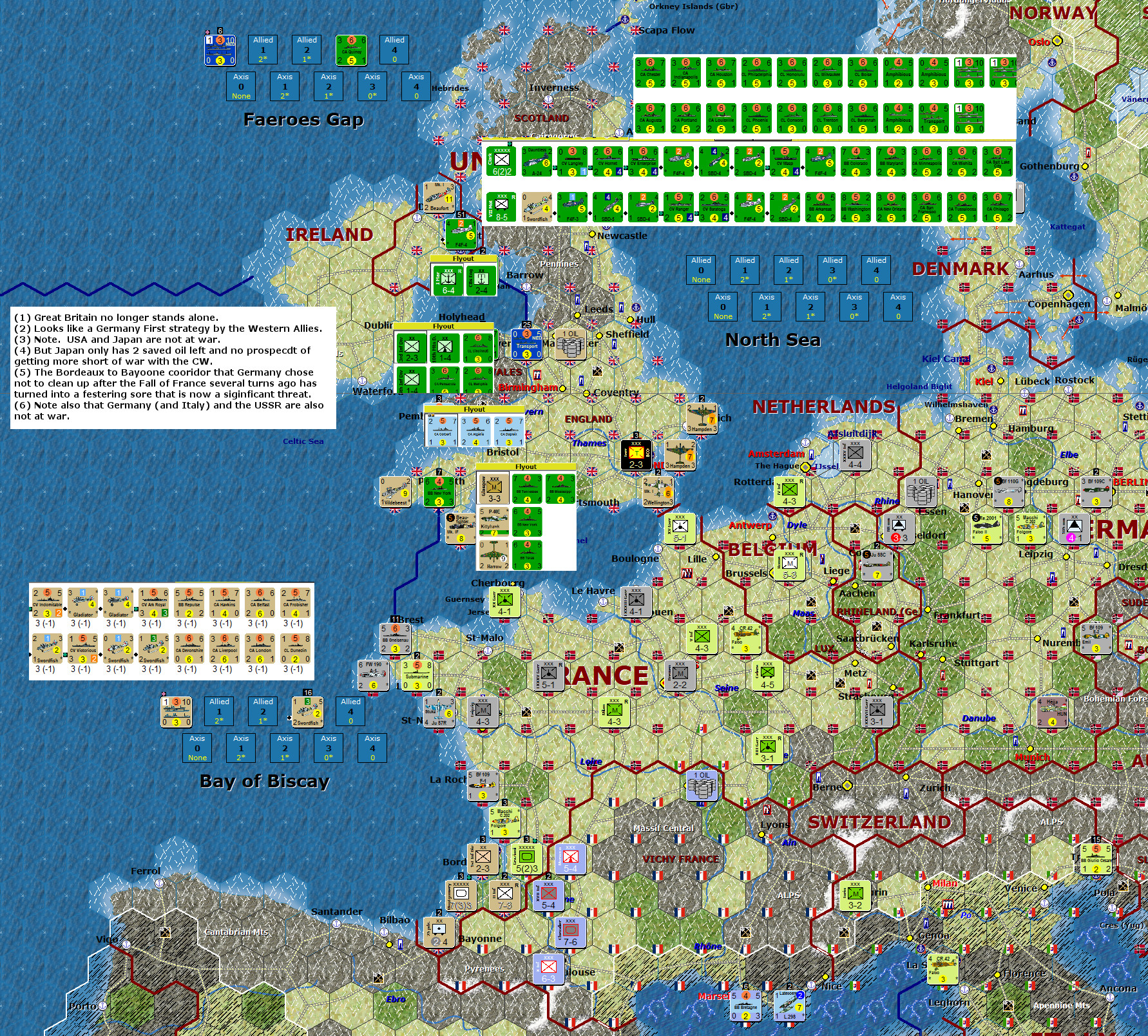
Task: Select the 2-4 paratrooper counter near Bayonne
Action: [x=439, y=933]
